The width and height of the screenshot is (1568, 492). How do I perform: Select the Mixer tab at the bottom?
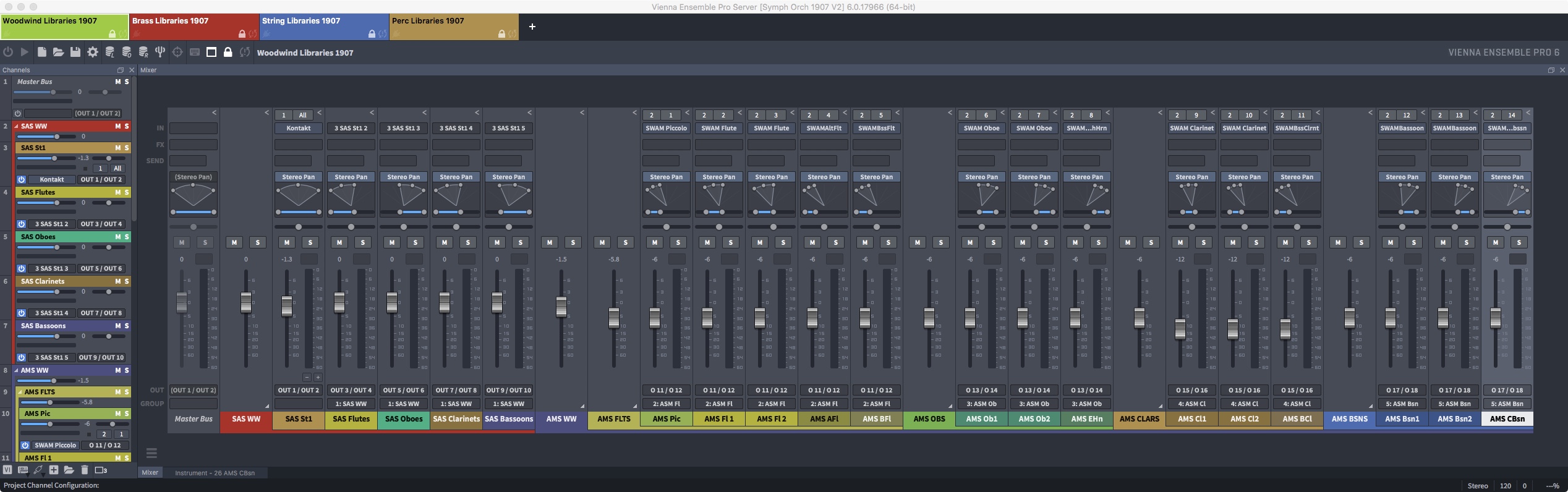[150, 473]
